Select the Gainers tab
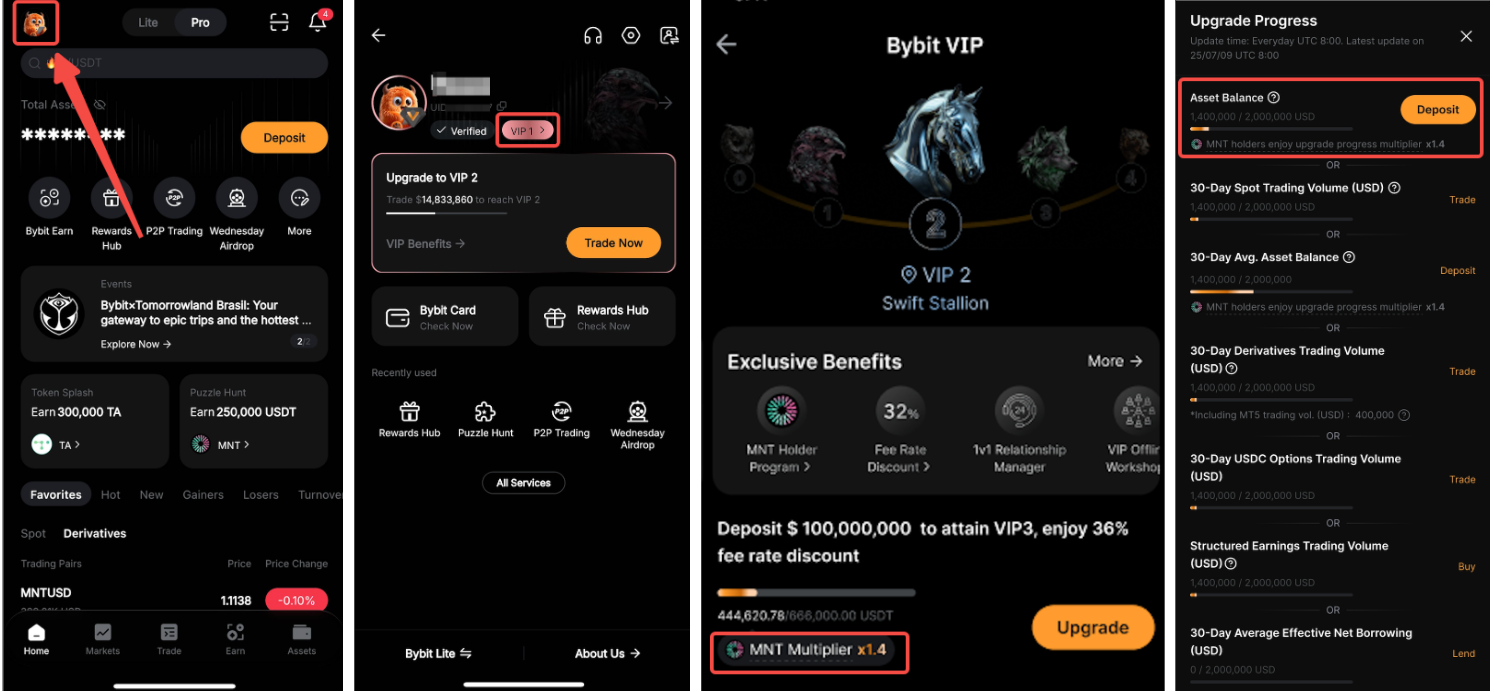Image resolution: width=1494 pixels, height=692 pixels. 203,495
